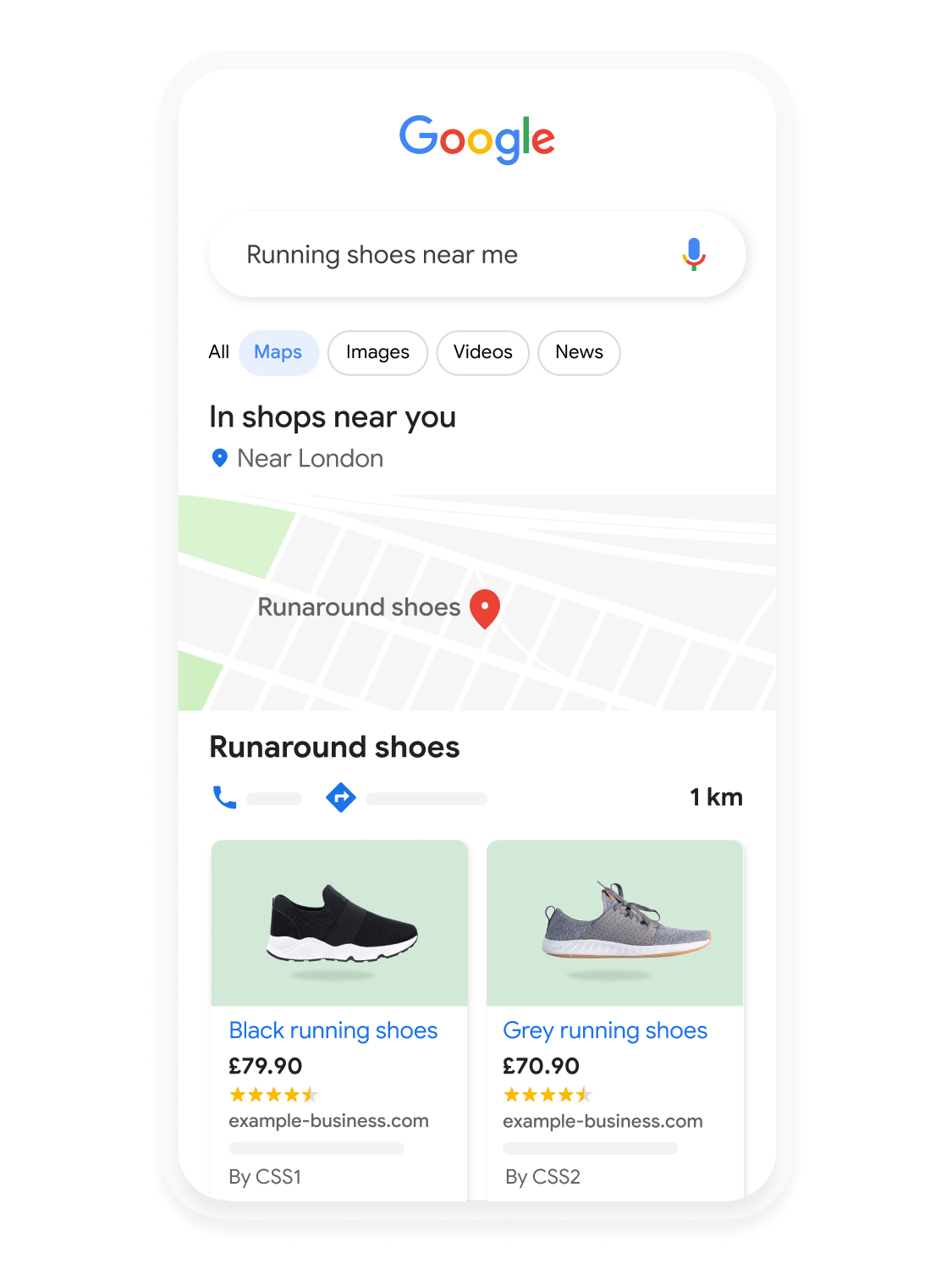Click the By CSS1 label
The width and height of the screenshot is (952, 1270).
point(265,1177)
